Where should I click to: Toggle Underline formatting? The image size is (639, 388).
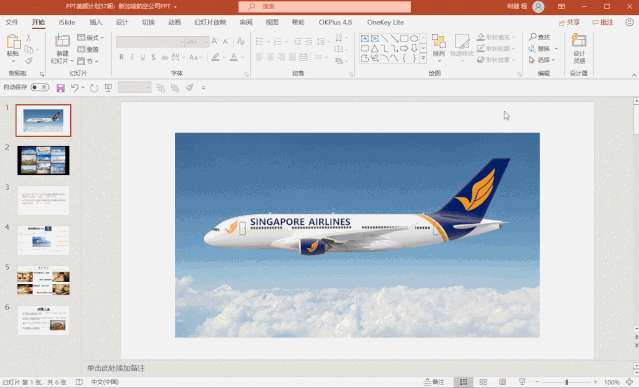point(143,57)
